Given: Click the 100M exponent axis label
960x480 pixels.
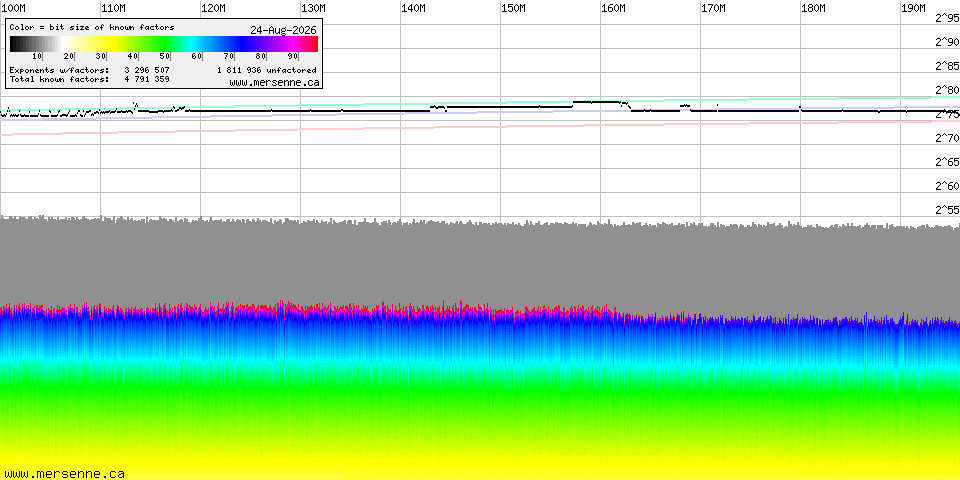Looking at the screenshot, I should pyautogui.click(x=13, y=8).
